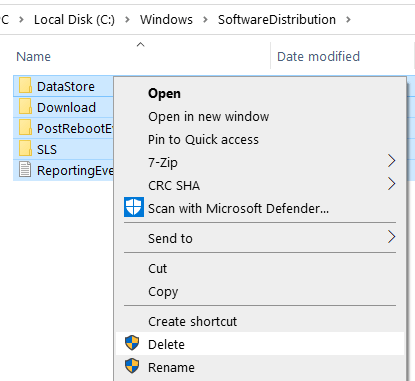Image resolution: width=415 pixels, height=381 pixels.
Task: Select the ReportingEvents file name
Action: coord(75,171)
